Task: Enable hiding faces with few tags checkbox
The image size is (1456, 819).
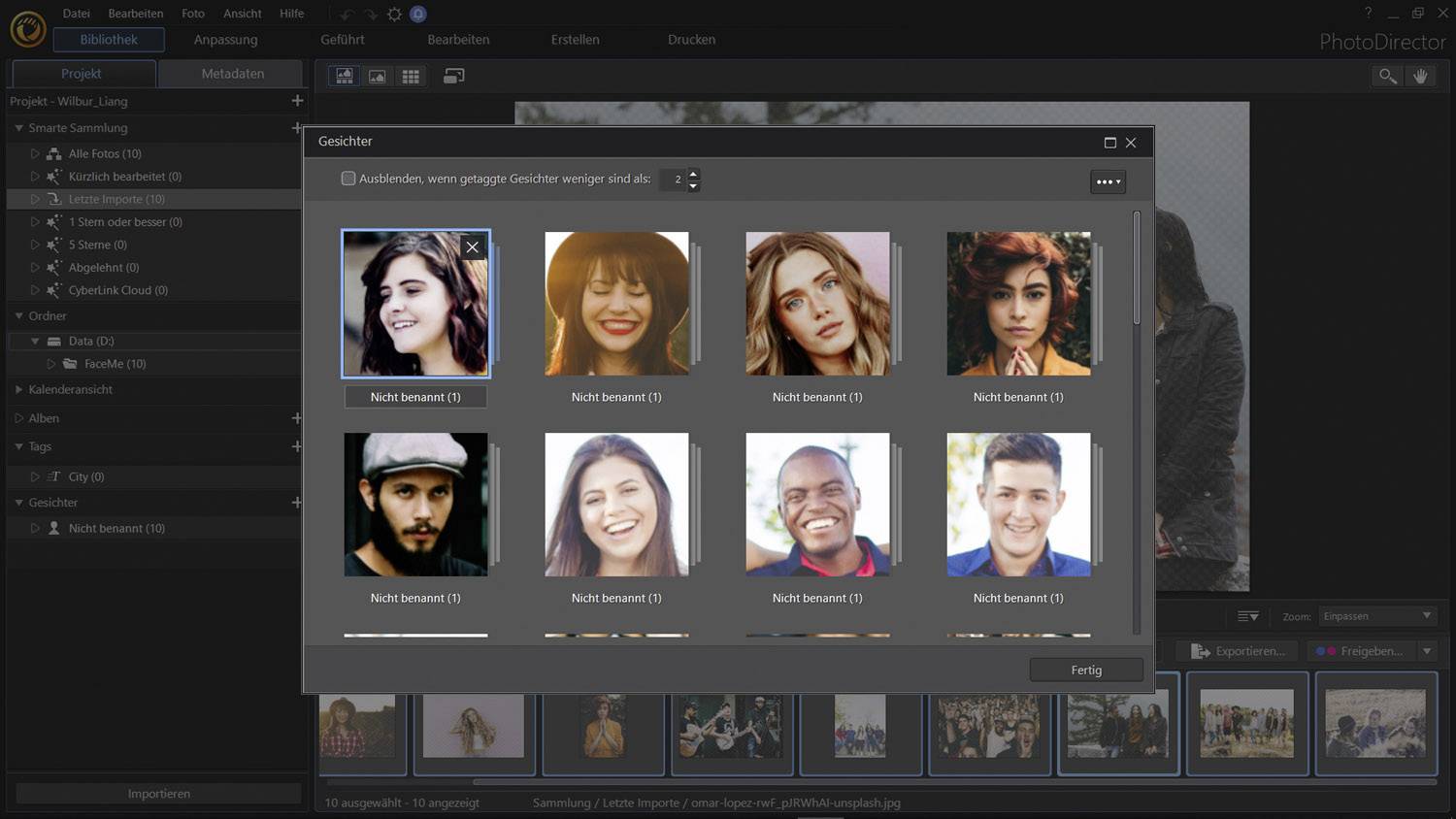Action: point(348,179)
